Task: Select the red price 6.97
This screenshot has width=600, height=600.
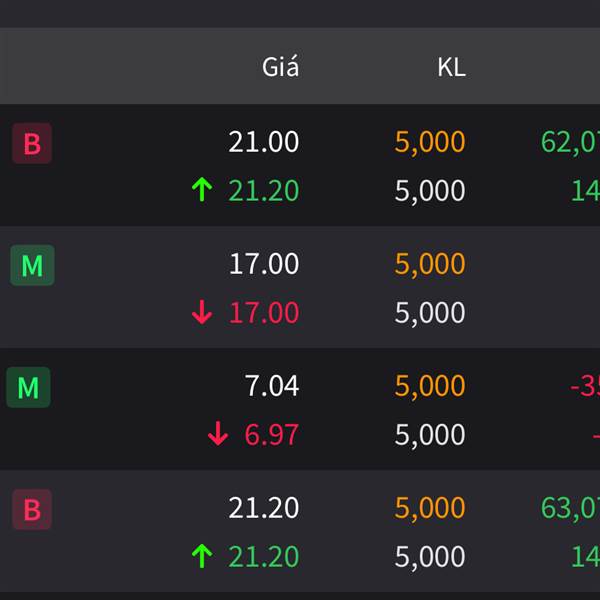Action: point(272,435)
